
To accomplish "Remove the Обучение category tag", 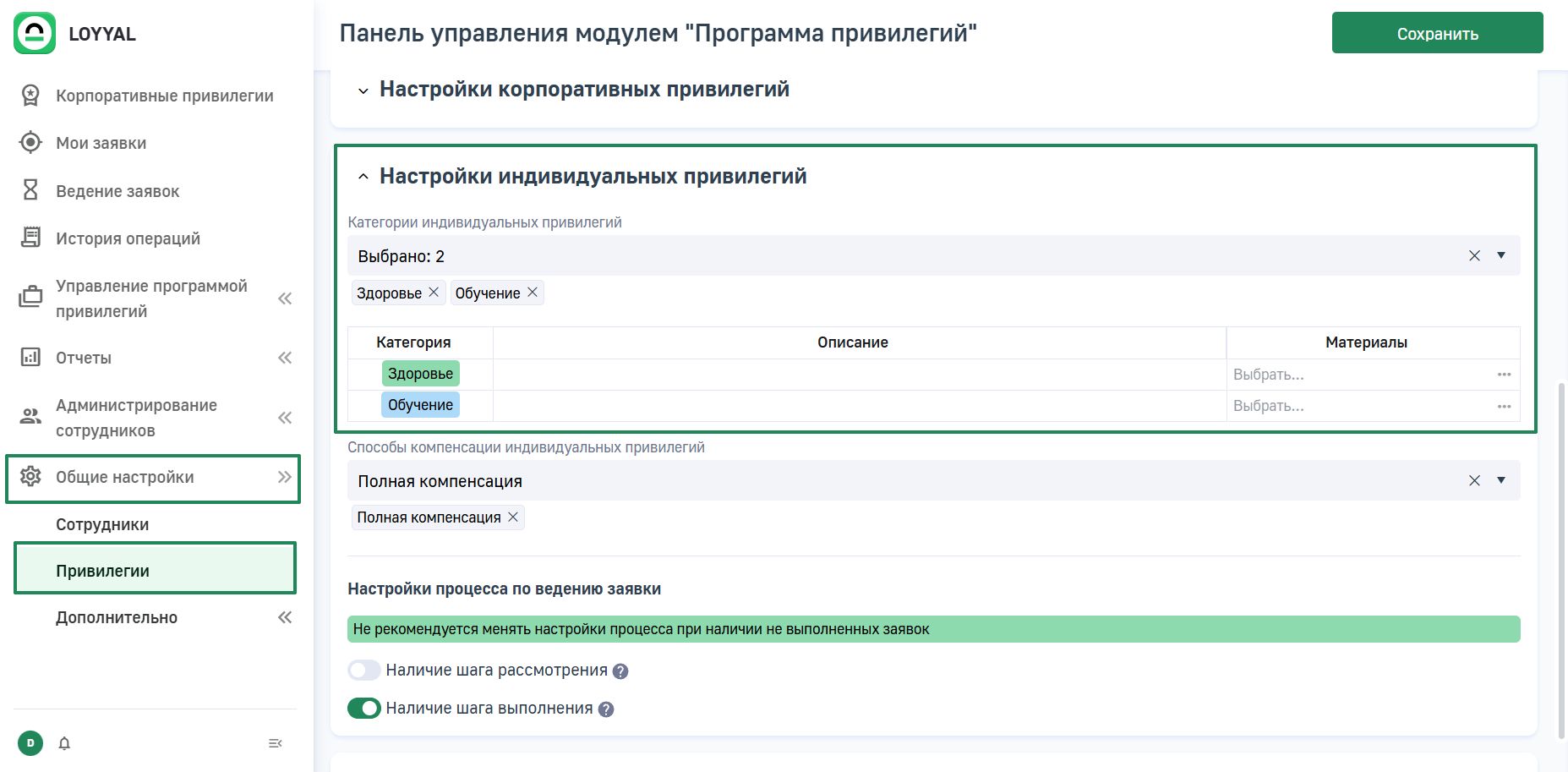I will (533, 293).
